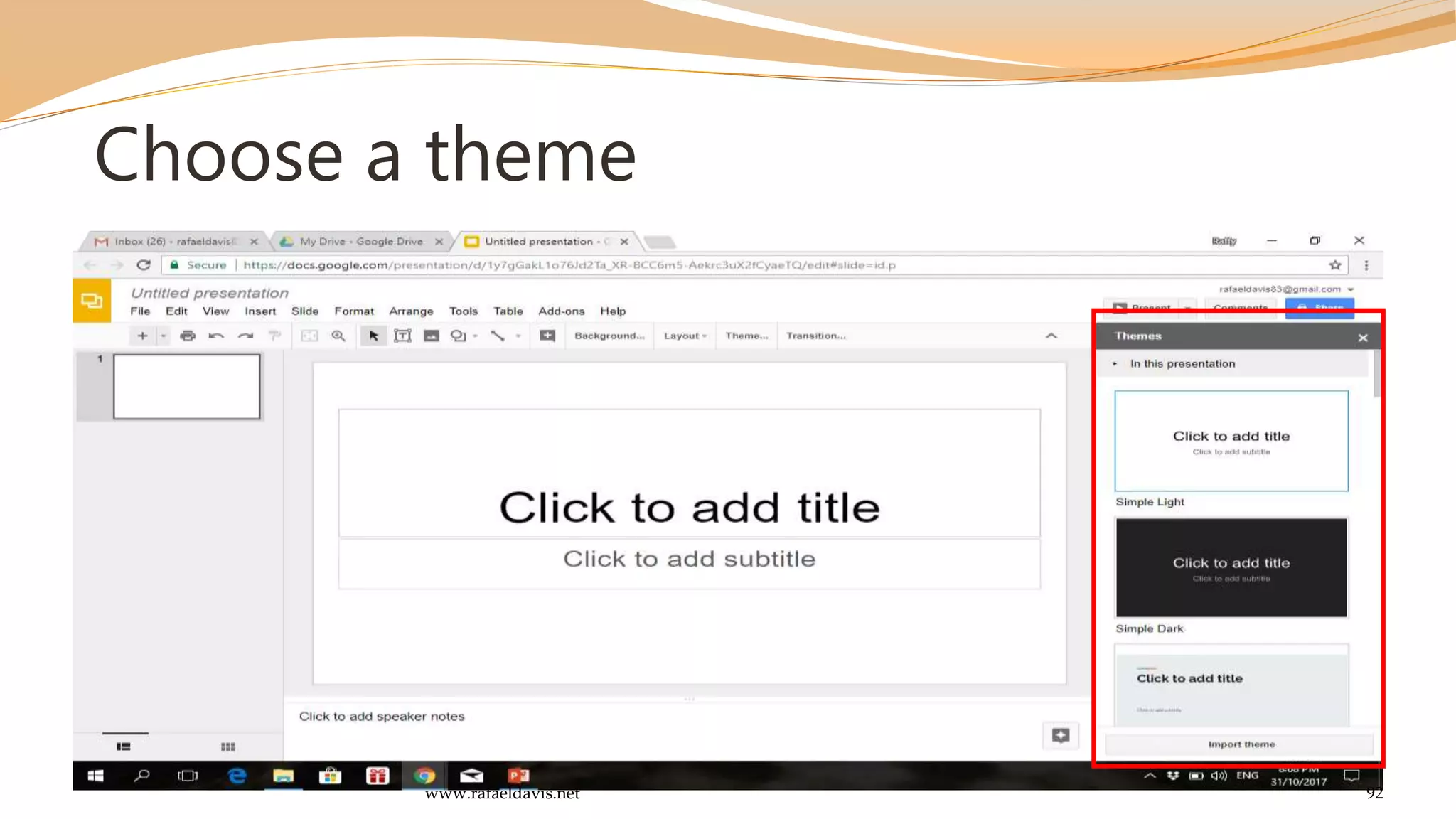1456x819 pixels.
Task: Click the redo arrow icon
Action: pos(245,336)
